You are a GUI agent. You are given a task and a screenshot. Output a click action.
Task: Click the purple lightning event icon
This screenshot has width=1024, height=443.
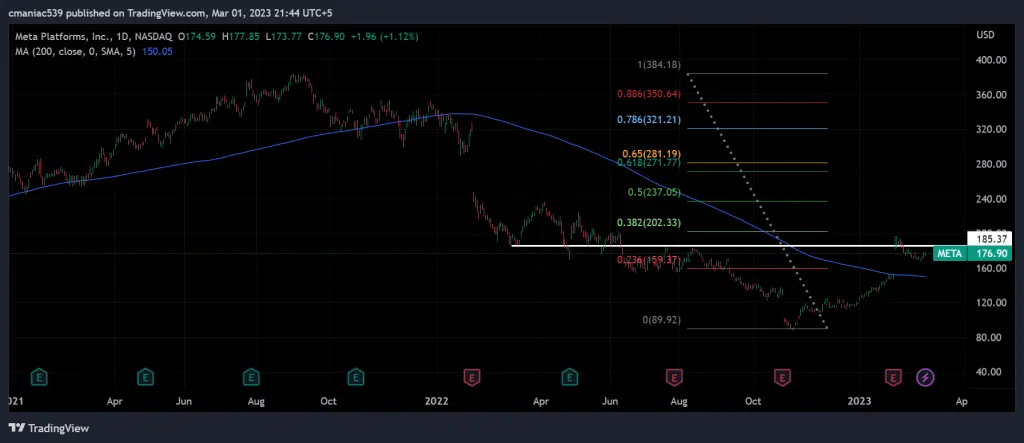(926, 377)
